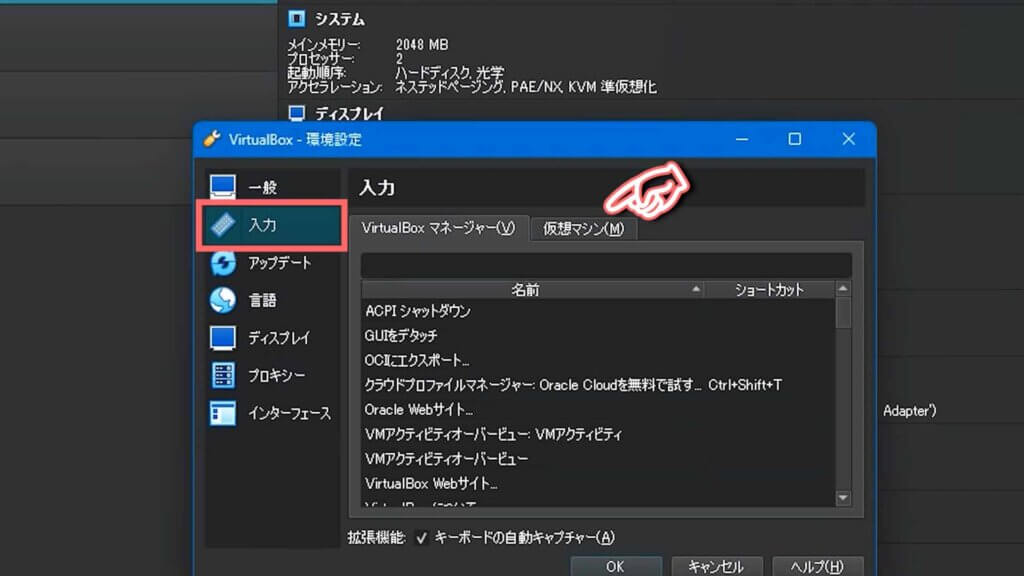Image resolution: width=1024 pixels, height=576 pixels.
Task: Click the shortcut list scroll-down arrow
Action: [843, 498]
